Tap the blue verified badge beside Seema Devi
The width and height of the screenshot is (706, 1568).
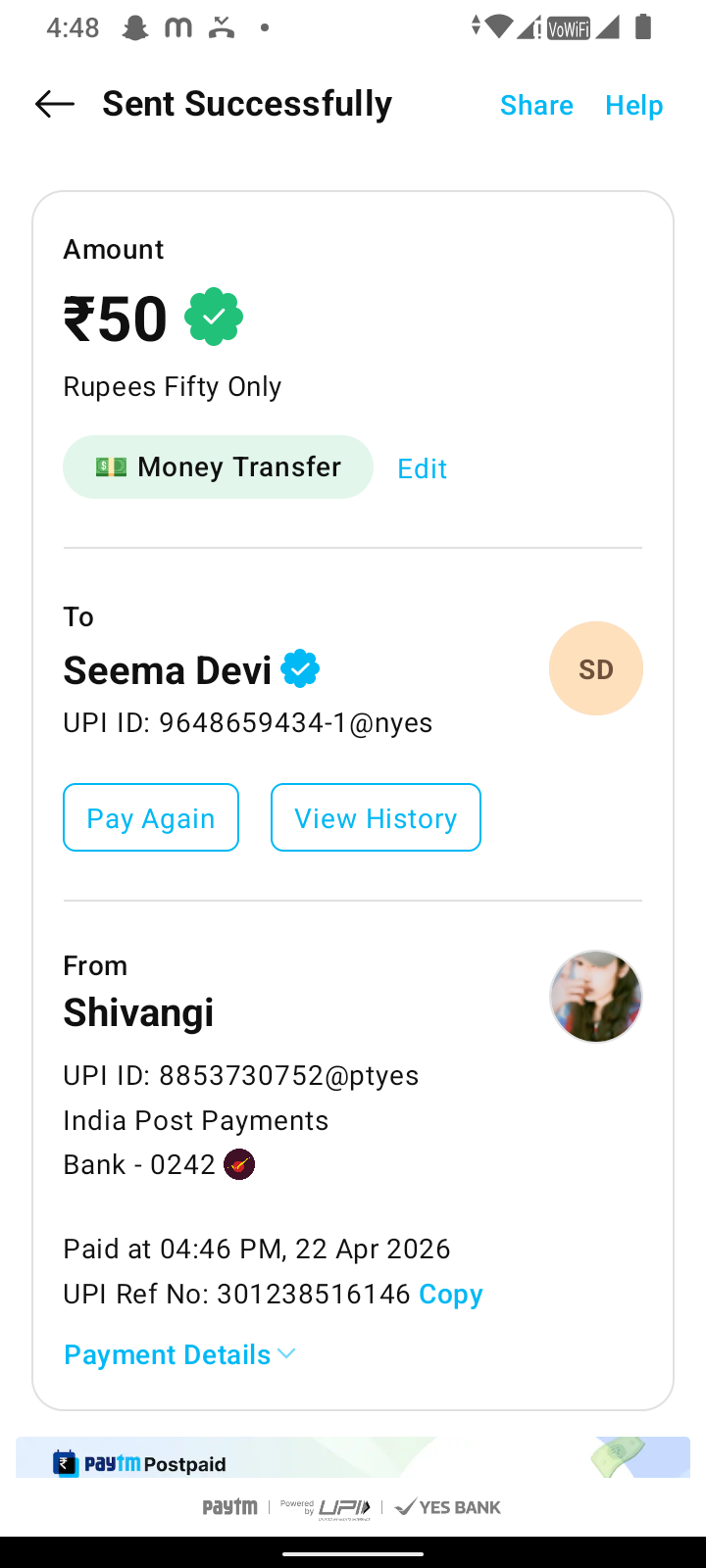300,669
